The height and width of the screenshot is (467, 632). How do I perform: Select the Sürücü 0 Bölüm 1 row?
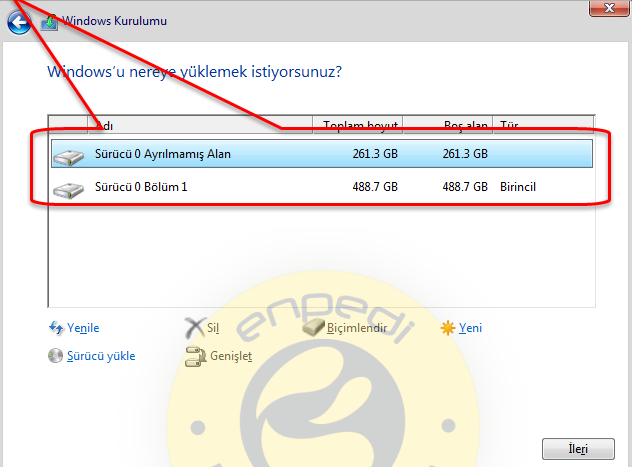click(x=322, y=187)
